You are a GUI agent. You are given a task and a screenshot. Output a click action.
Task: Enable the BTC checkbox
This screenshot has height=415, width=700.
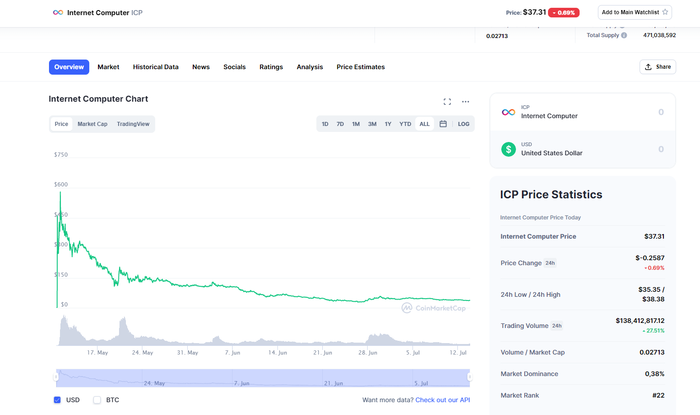97,400
